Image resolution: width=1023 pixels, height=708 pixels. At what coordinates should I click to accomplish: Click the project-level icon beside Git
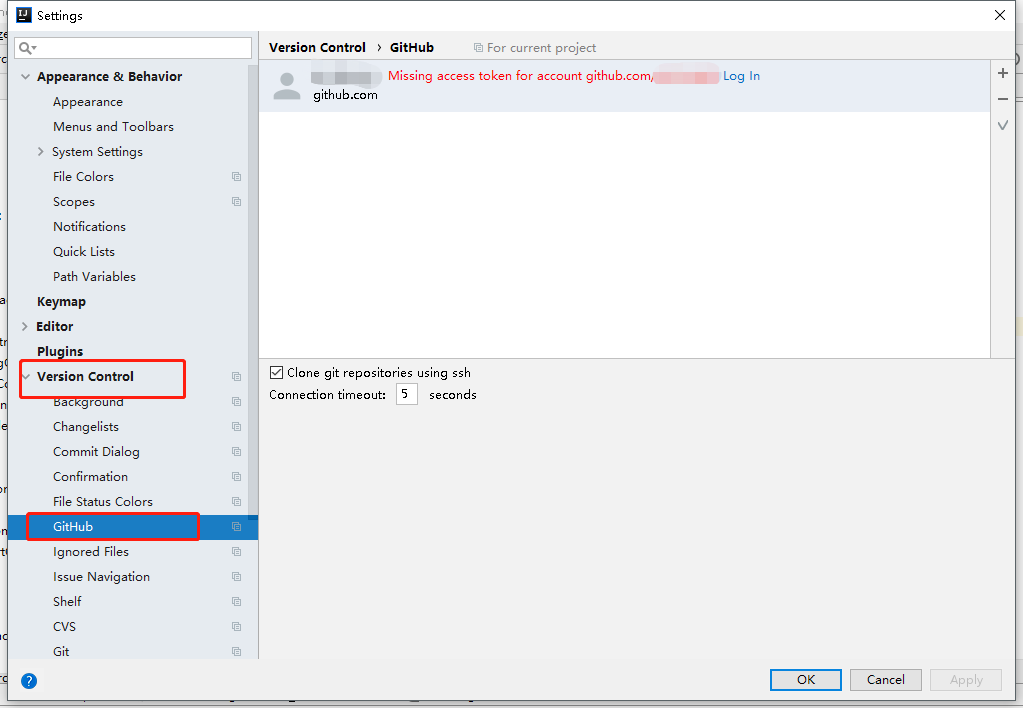click(236, 651)
